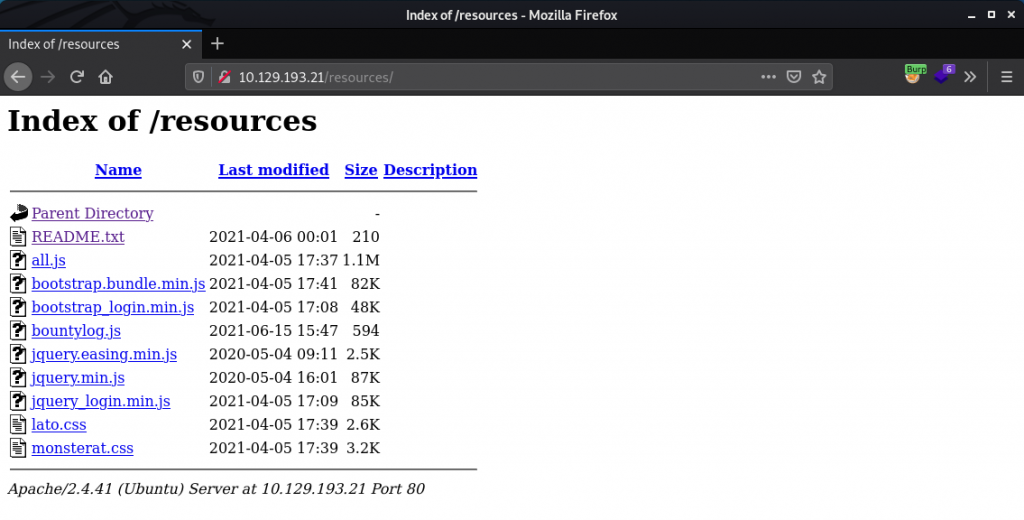Open Firefox hamburger application menu
This screenshot has width=1024, height=520.
[1006, 77]
